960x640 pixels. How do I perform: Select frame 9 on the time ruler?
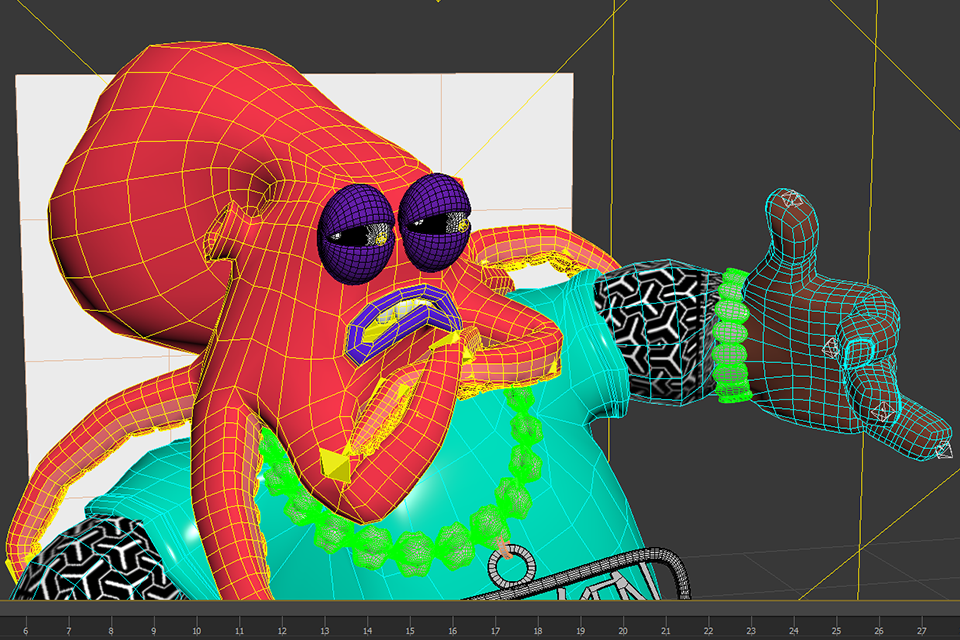tap(153, 630)
